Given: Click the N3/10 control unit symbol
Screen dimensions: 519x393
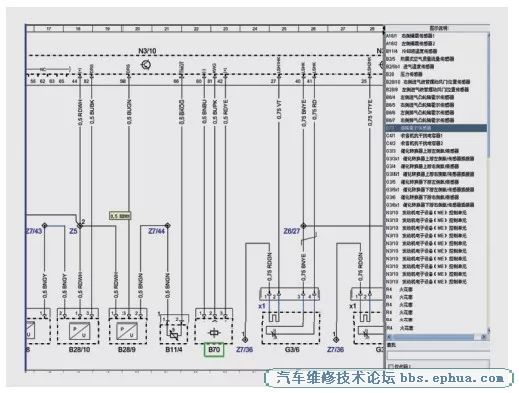Looking at the screenshot, I should (146, 64).
